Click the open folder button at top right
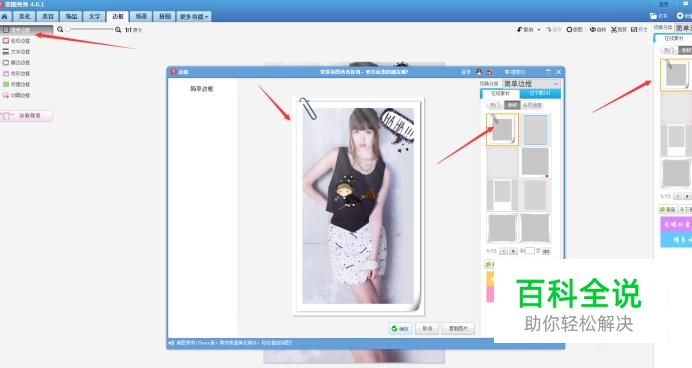Image resolution: width=692 pixels, height=368 pixels. 658,16
